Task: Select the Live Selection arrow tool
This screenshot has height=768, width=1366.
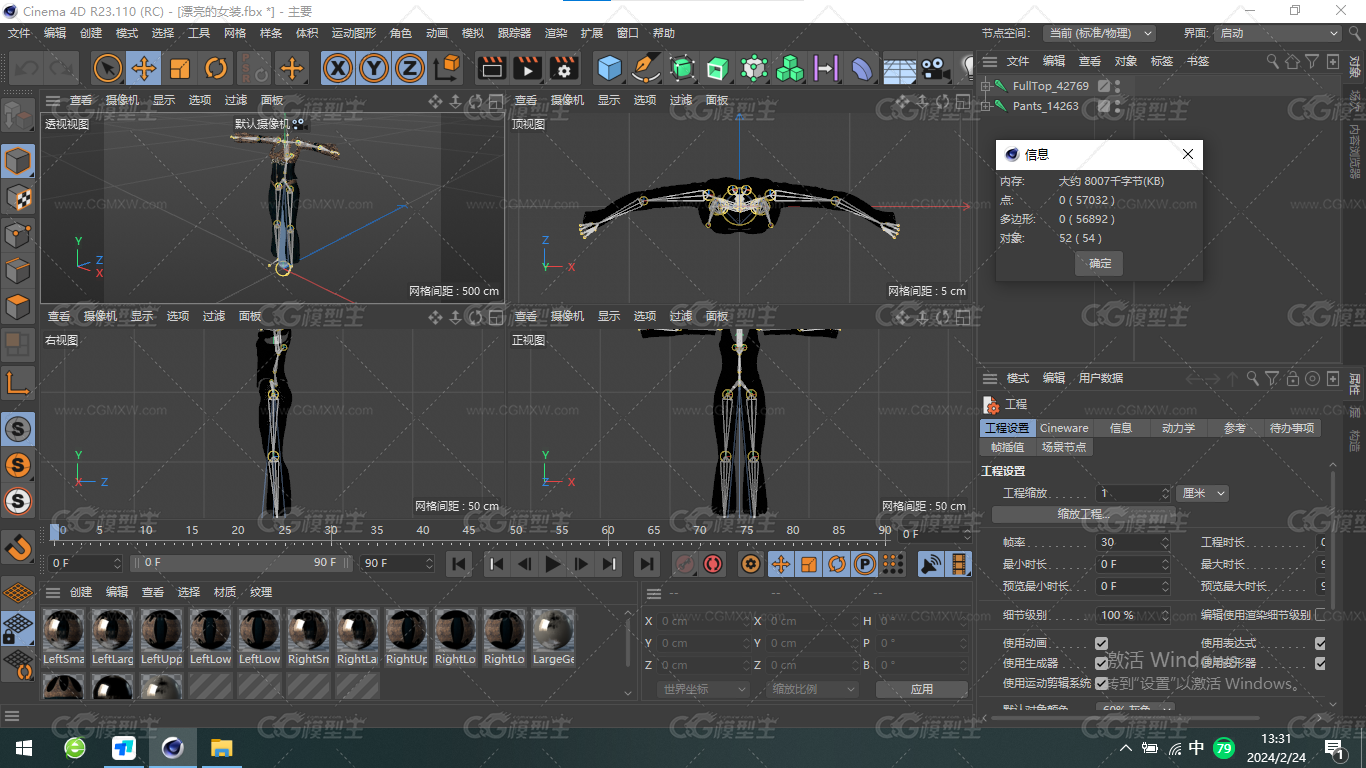Action: [108, 68]
